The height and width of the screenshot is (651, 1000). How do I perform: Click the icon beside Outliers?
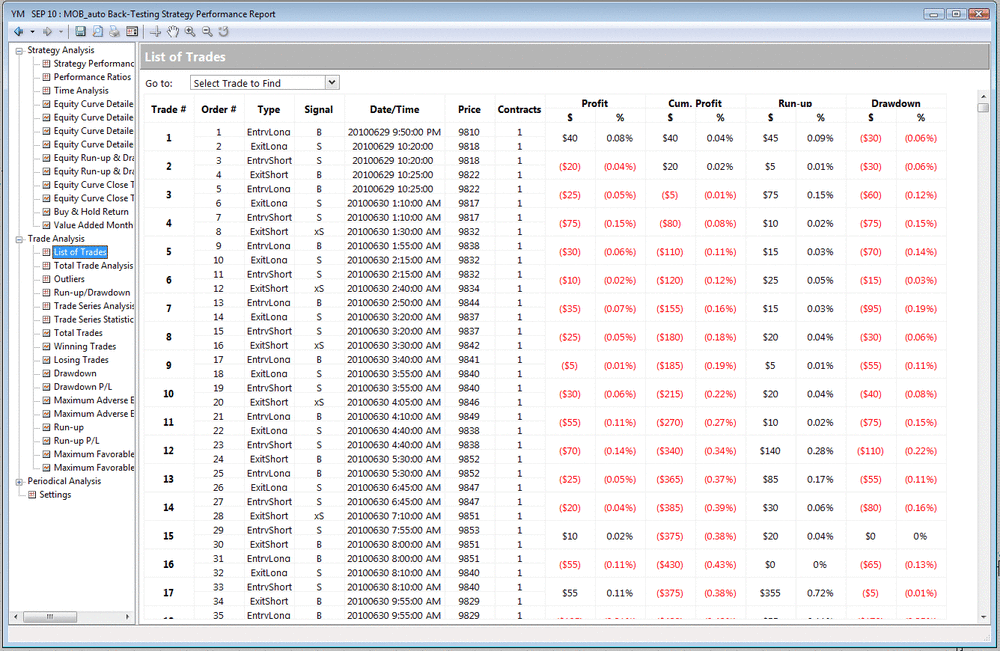(x=46, y=279)
